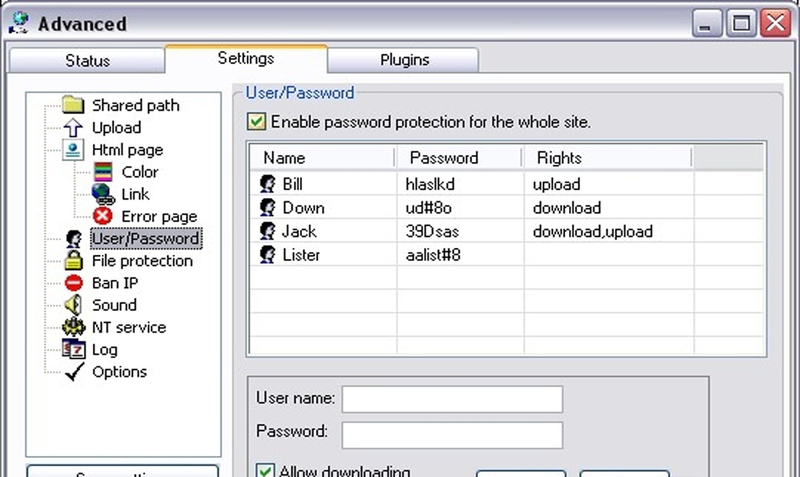Click the User name input field
Screen dimensions: 800x477
pos(452,399)
